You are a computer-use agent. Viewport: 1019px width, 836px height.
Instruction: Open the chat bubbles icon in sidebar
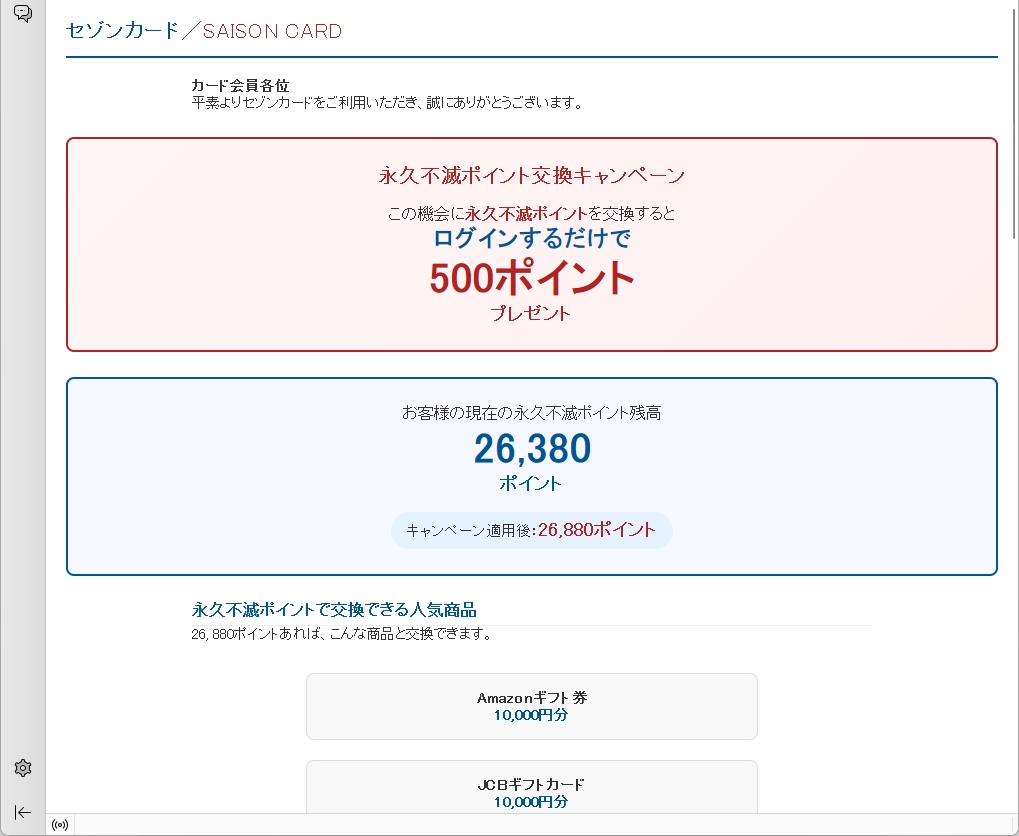point(22,14)
